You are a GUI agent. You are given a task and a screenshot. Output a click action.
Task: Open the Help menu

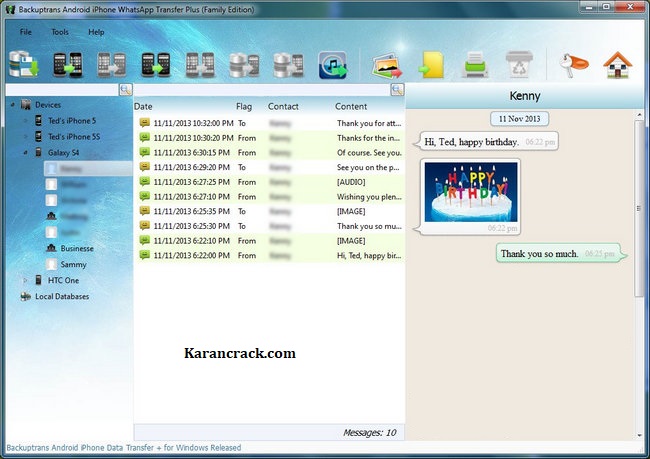(96, 32)
